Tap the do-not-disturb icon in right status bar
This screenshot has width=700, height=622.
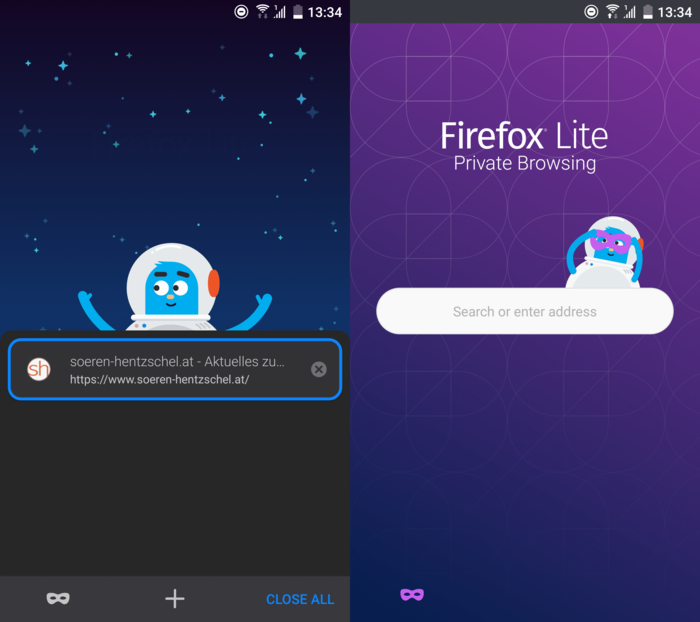pos(591,12)
